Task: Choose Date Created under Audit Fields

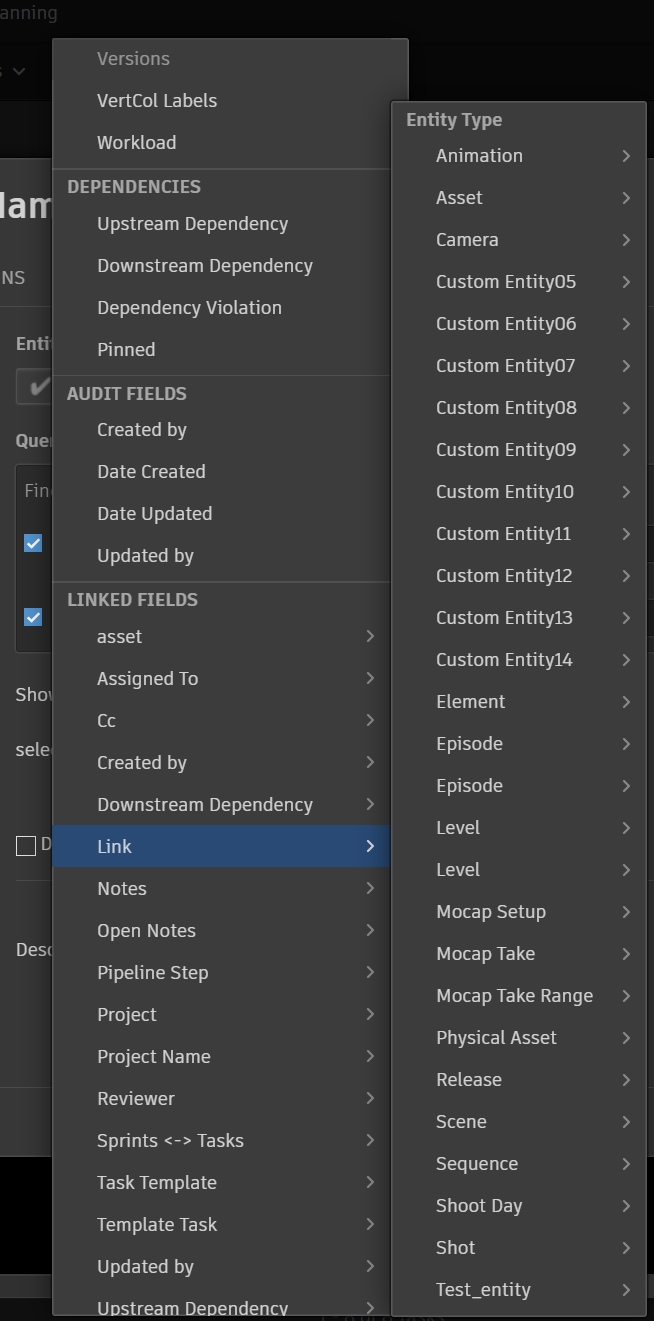Action: tap(151, 472)
